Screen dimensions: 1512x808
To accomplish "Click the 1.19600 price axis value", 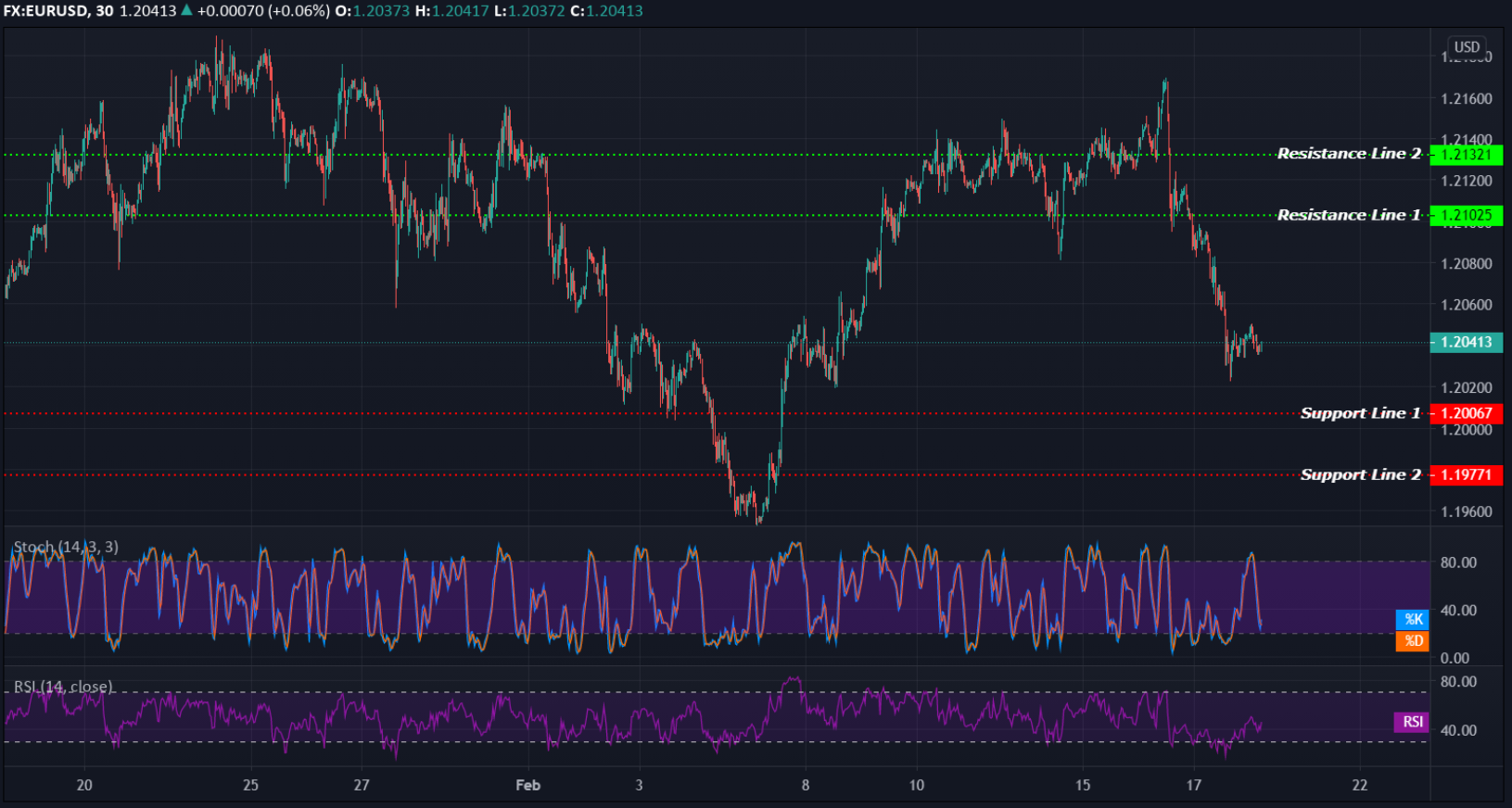I will [x=1467, y=511].
